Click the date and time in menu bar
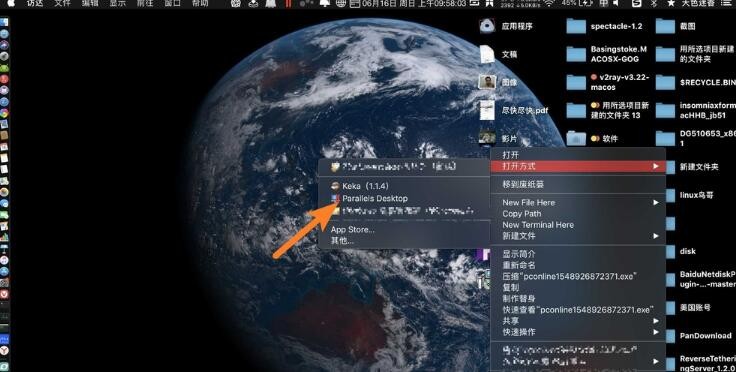 click(x=414, y=3)
